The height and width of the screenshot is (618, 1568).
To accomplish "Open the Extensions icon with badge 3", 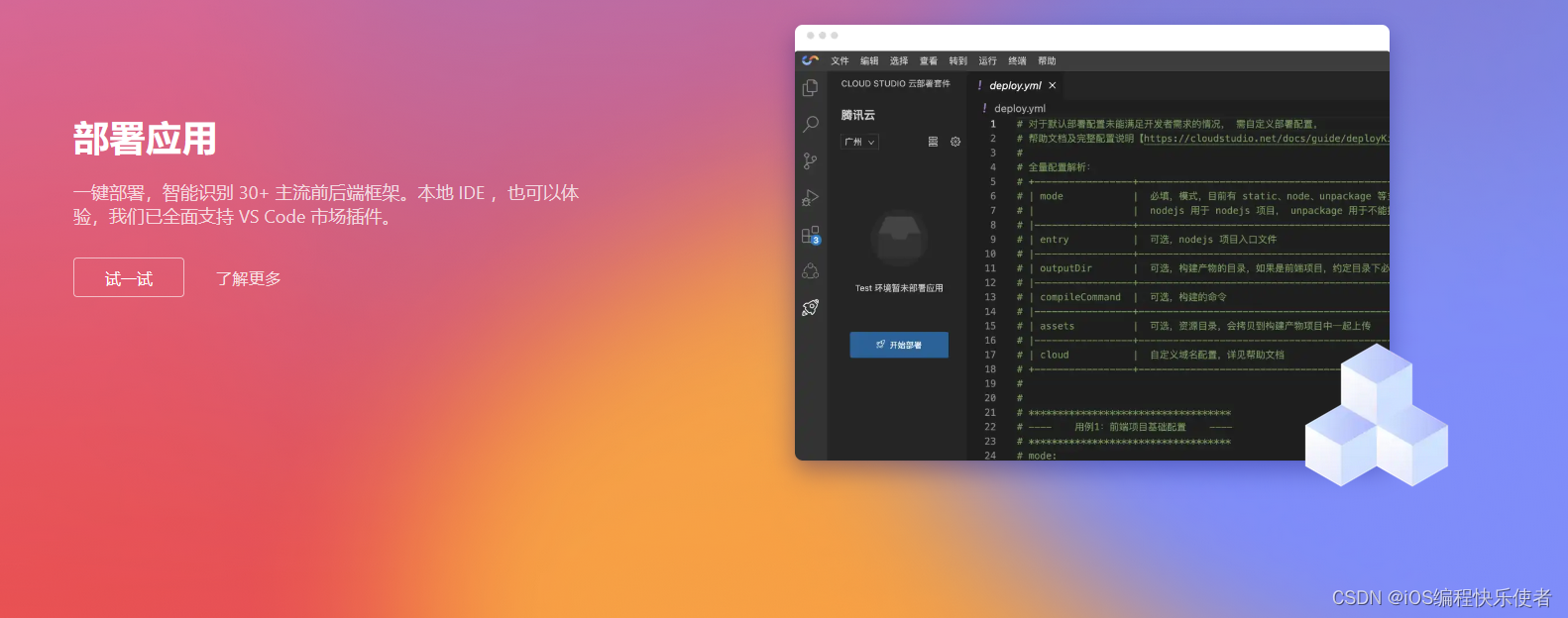I will click(x=811, y=235).
